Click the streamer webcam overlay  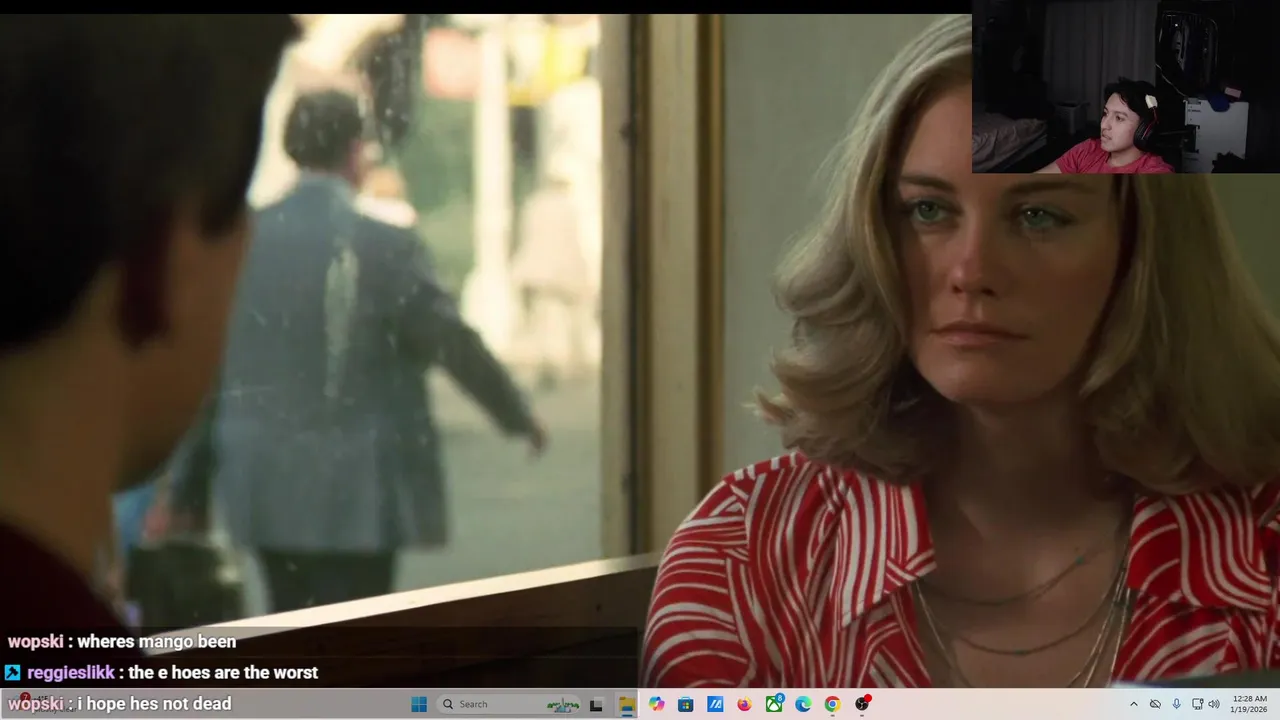pyautogui.click(x=1126, y=87)
